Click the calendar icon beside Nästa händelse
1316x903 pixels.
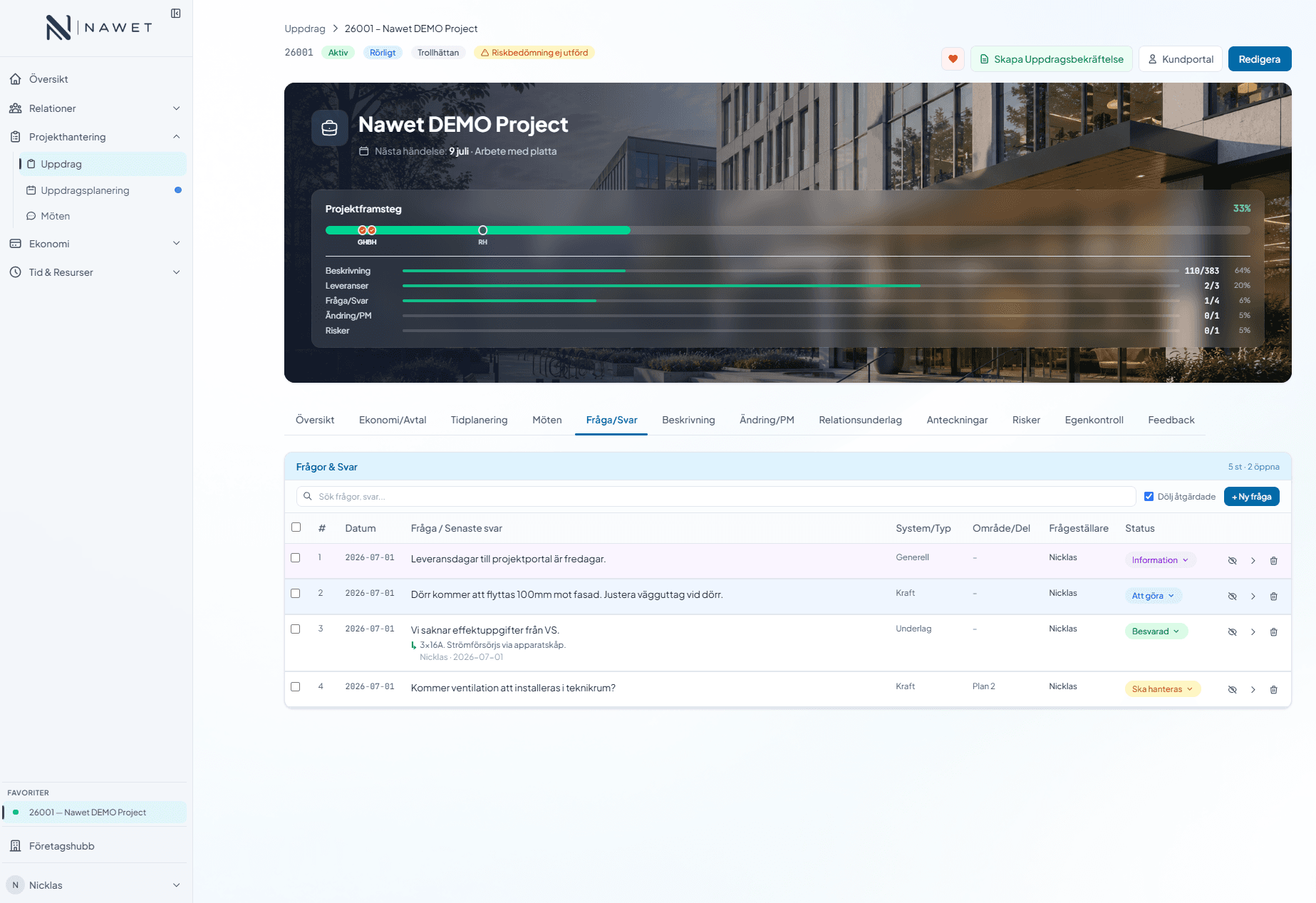363,151
